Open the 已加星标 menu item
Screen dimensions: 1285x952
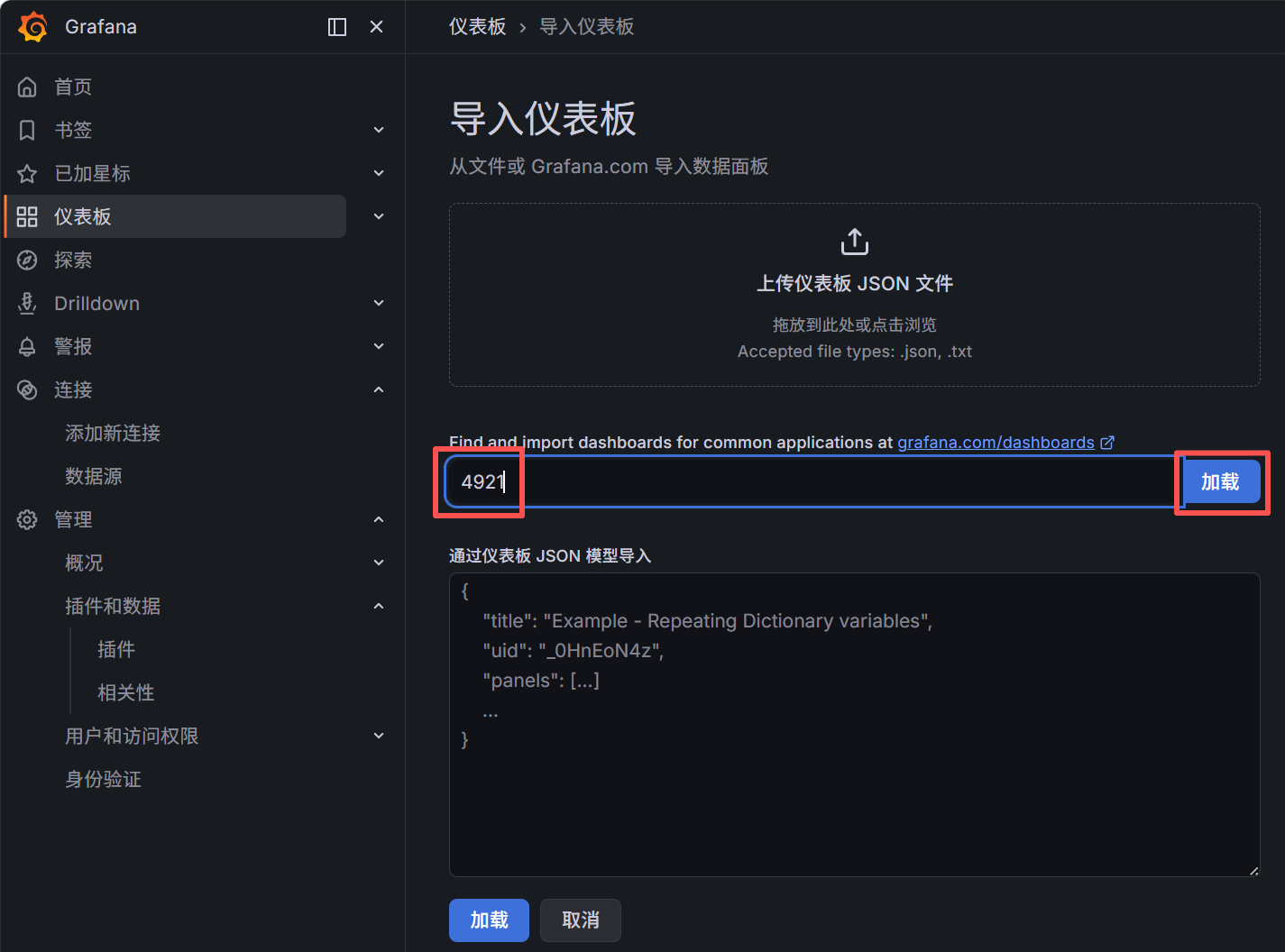pyautogui.click(x=92, y=173)
